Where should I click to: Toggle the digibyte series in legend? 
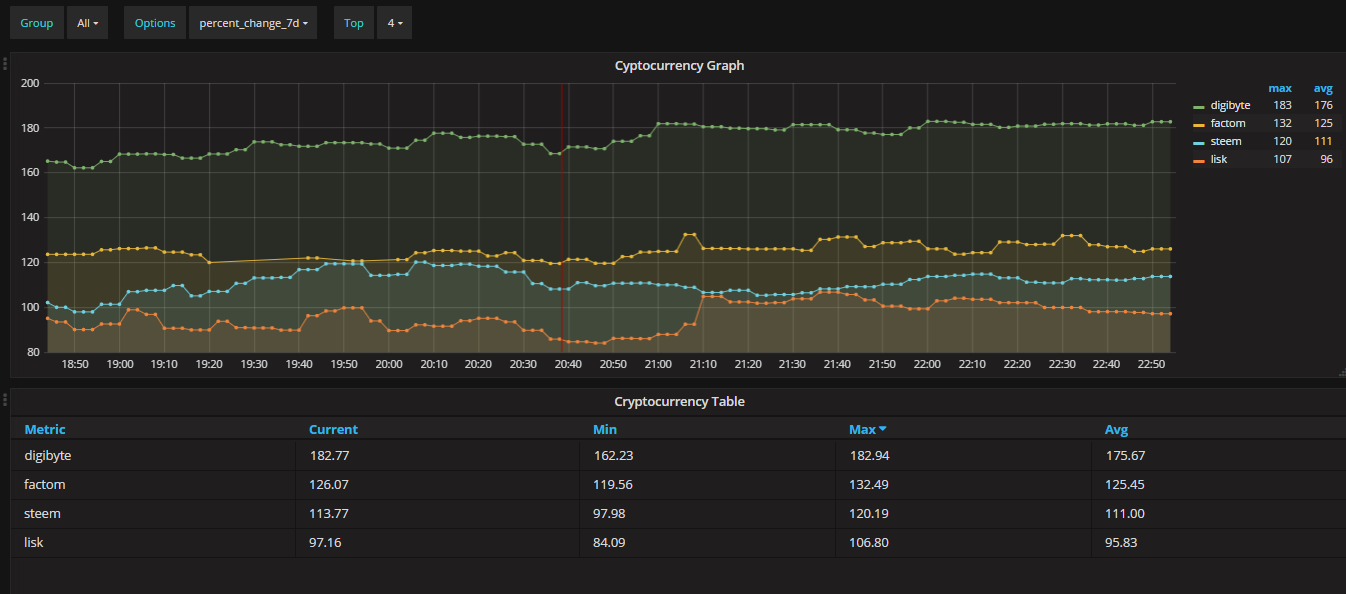[x=1230, y=105]
